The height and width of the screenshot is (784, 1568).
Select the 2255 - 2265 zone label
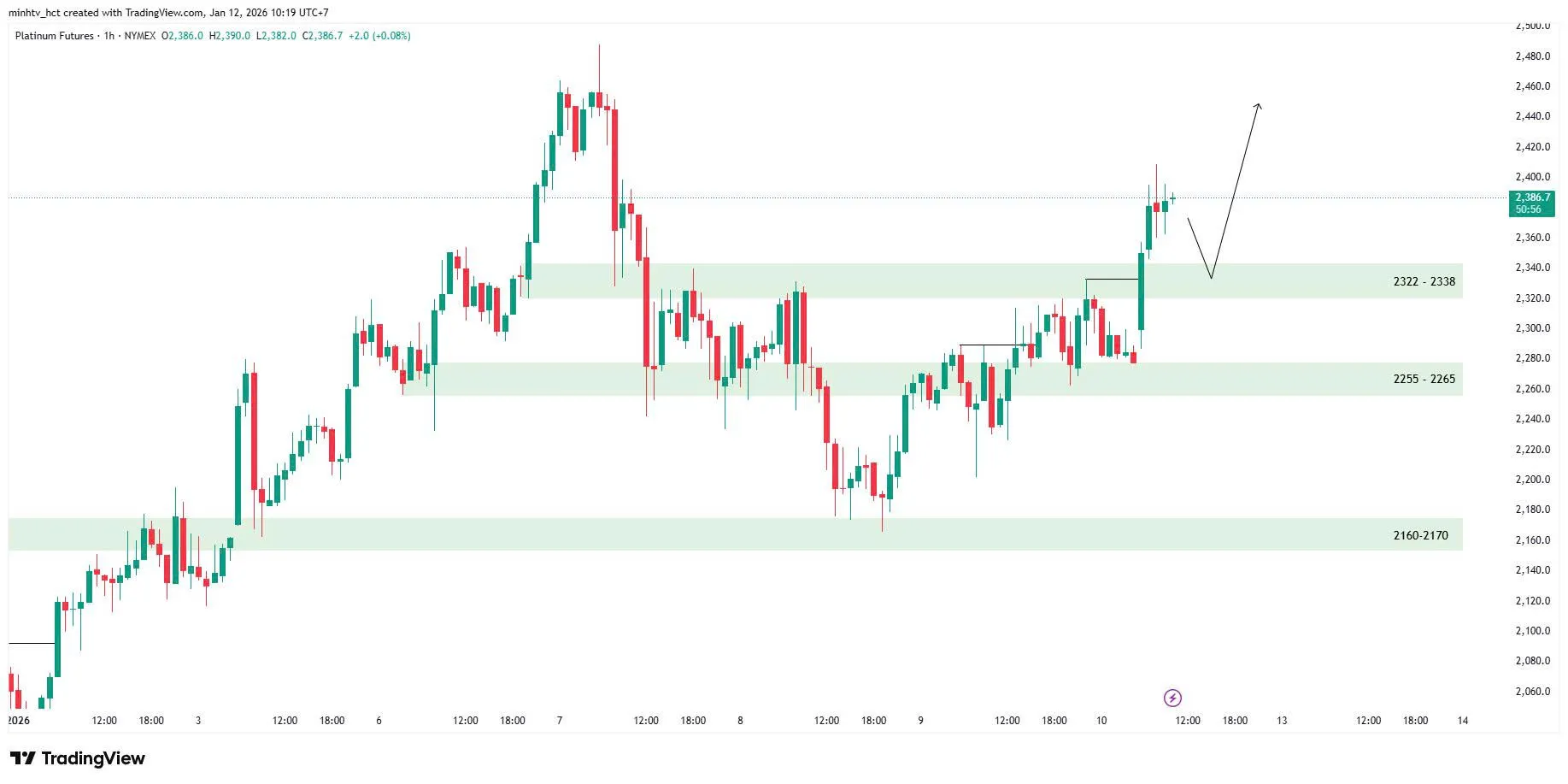click(x=1424, y=379)
